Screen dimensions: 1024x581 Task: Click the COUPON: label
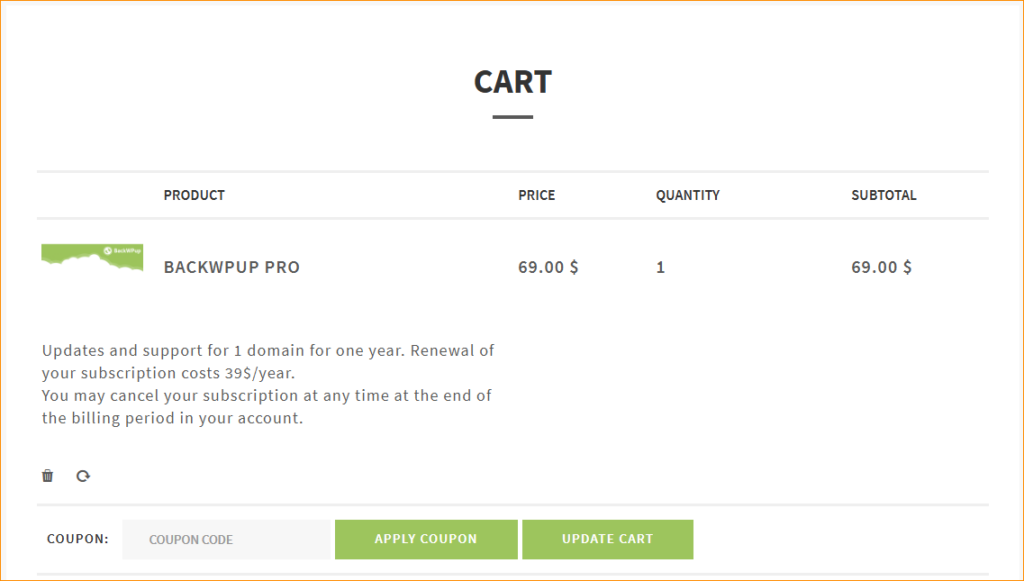77,539
